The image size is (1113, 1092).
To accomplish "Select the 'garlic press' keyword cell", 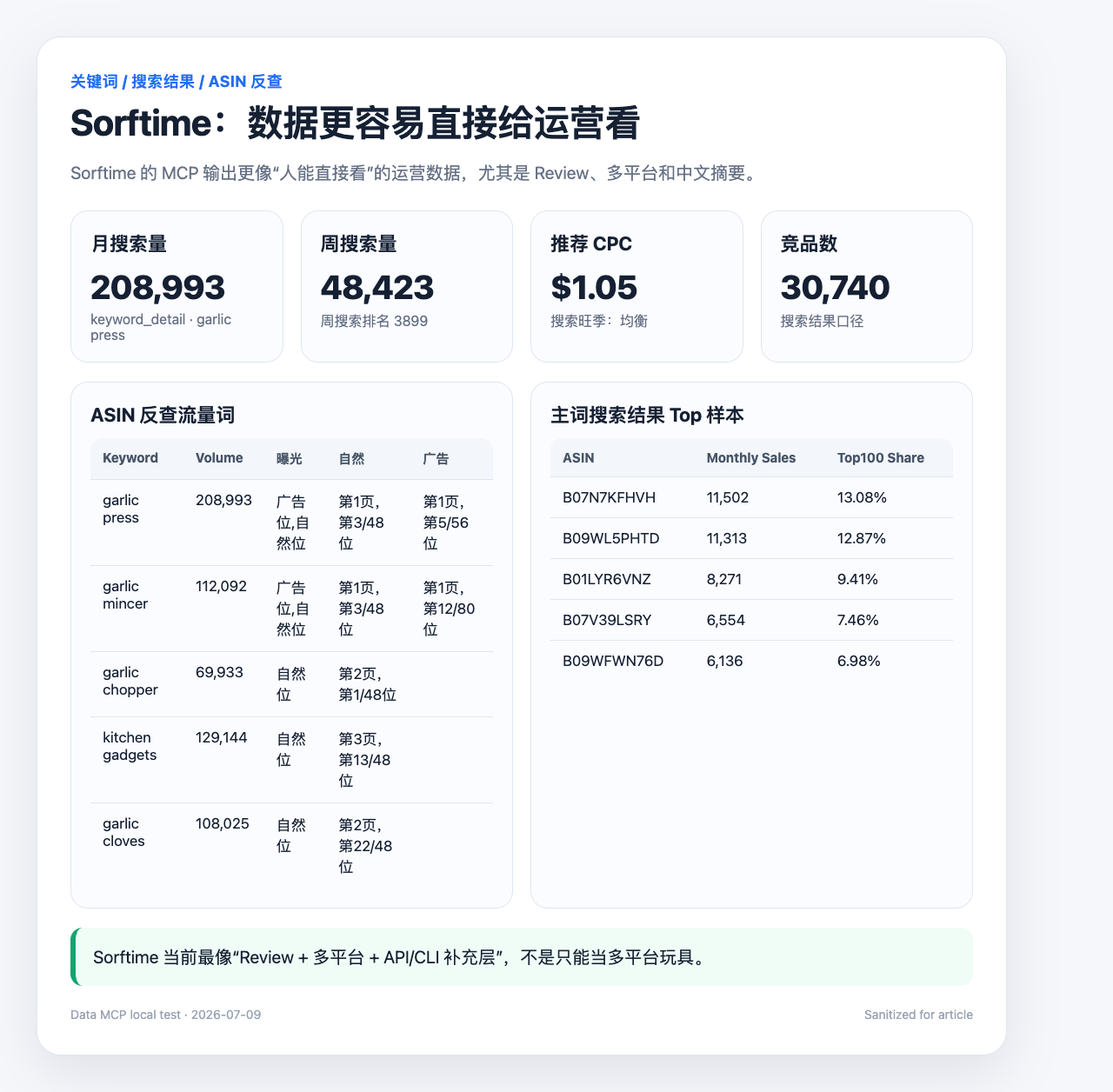I will click(x=121, y=509).
